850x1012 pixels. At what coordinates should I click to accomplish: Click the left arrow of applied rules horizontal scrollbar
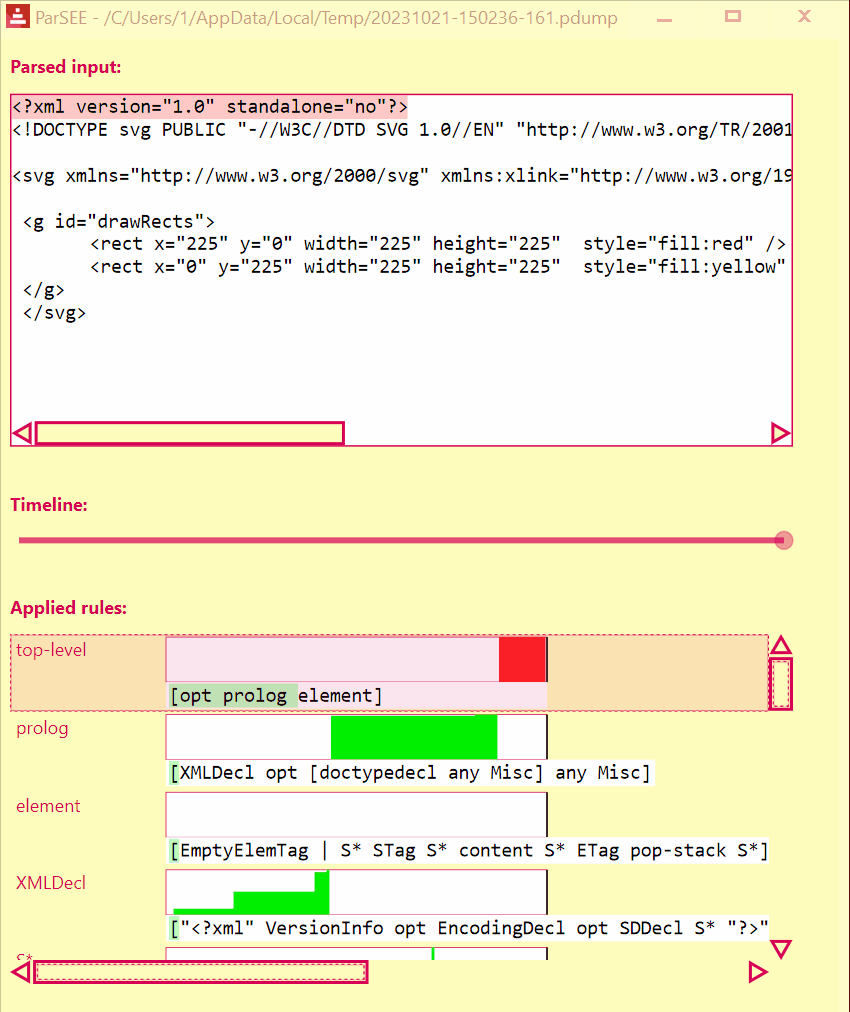tap(21, 972)
